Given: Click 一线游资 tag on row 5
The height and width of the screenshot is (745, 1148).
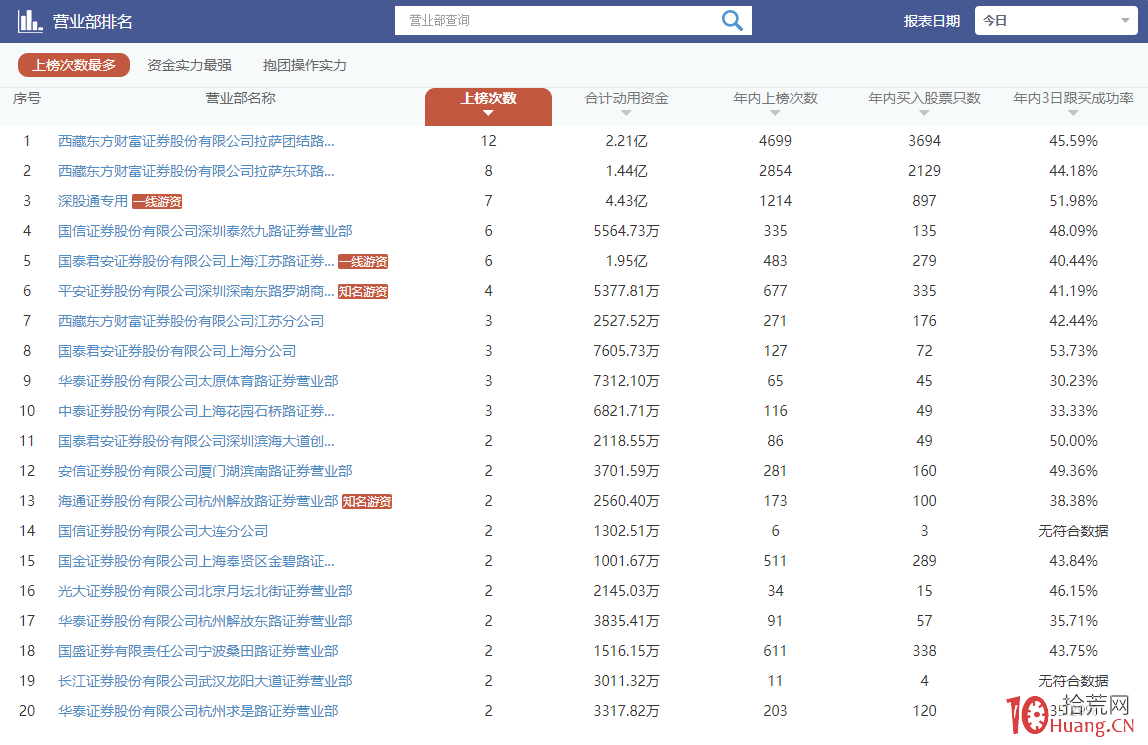Looking at the screenshot, I should pos(362,262).
